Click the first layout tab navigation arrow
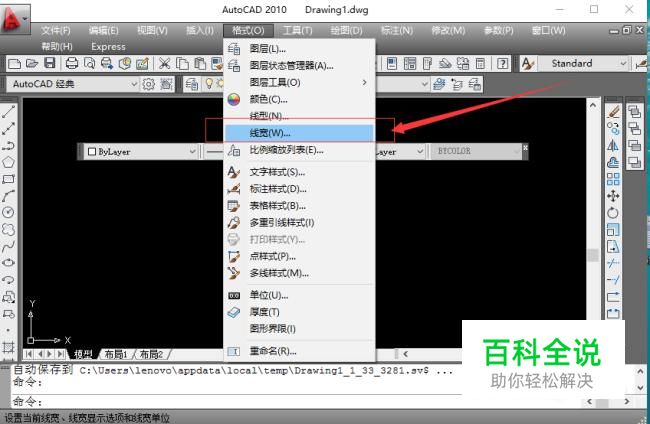The image size is (650, 424). [x=29, y=354]
